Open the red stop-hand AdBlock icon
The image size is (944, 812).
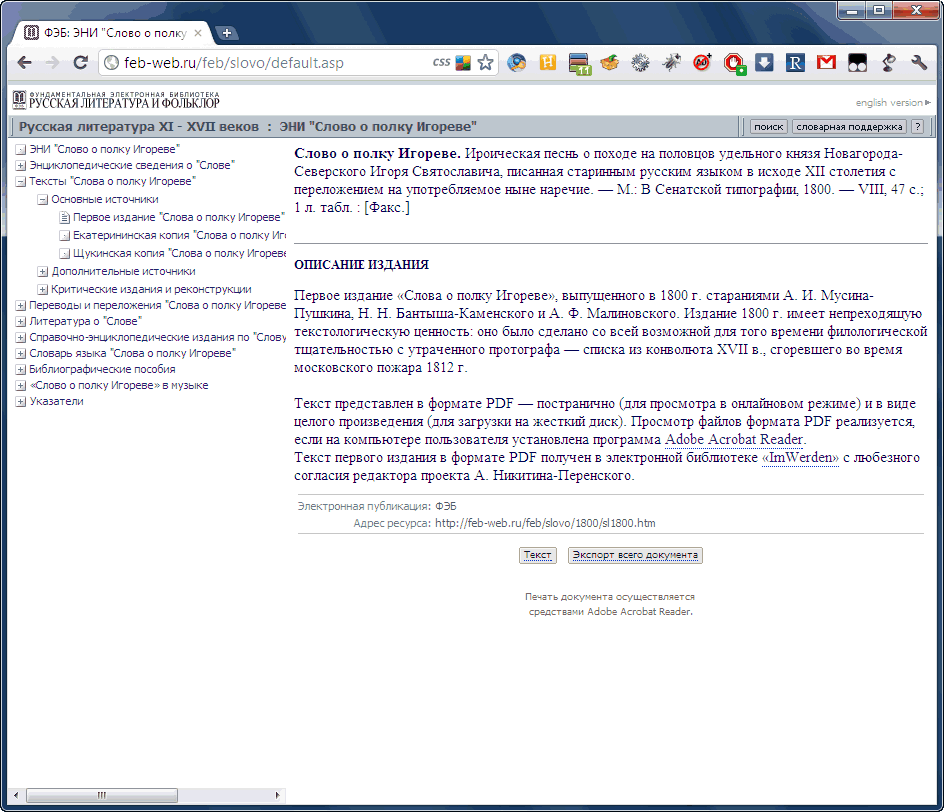click(x=734, y=64)
